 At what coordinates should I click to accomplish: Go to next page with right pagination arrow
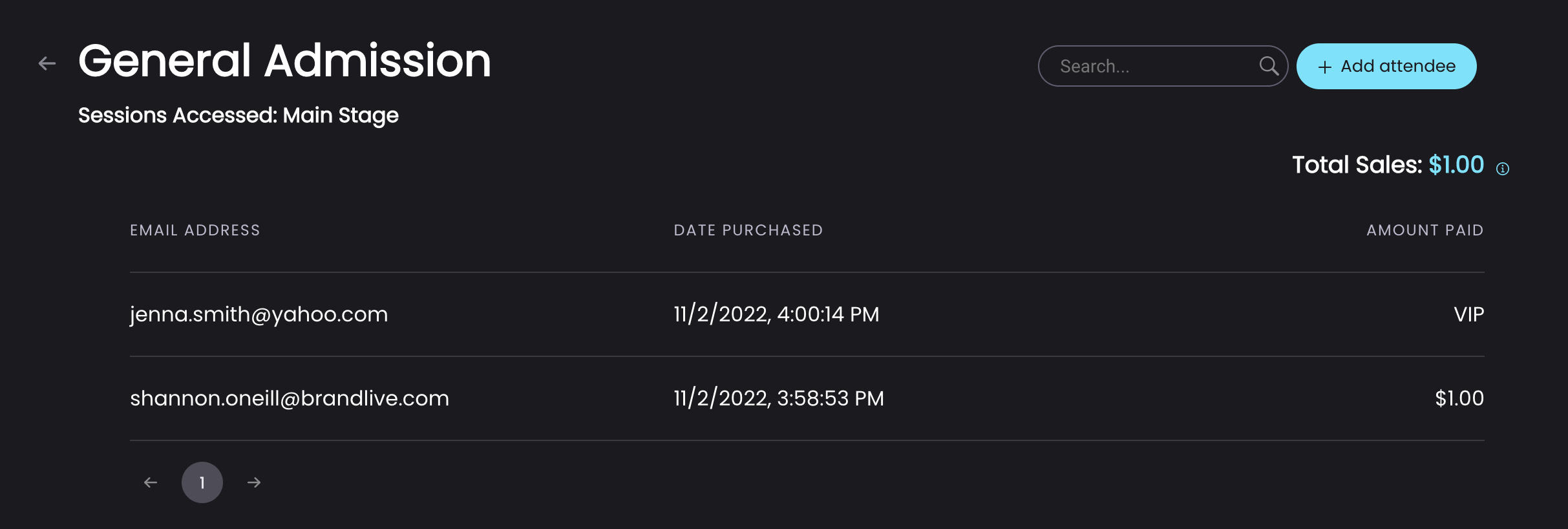click(254, 482)
